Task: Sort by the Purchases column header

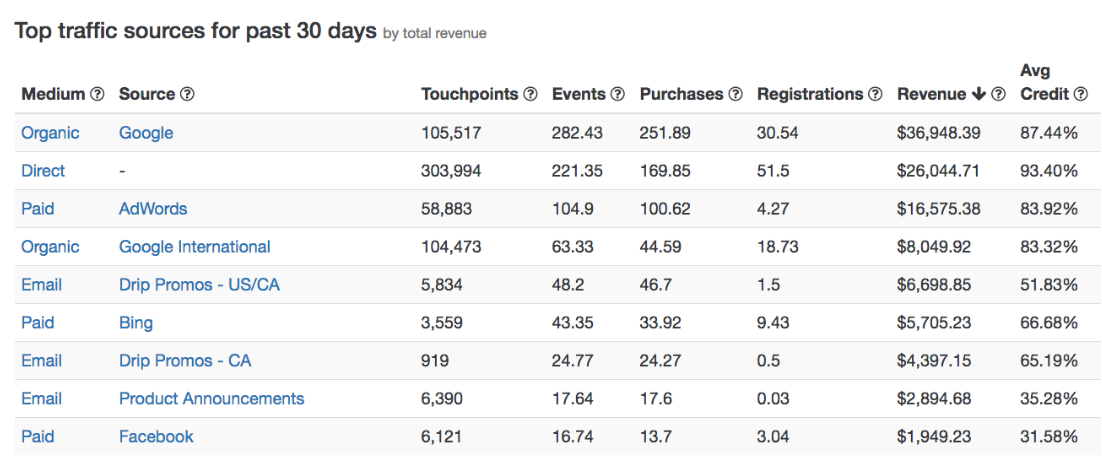Action: tap(681, 94)
